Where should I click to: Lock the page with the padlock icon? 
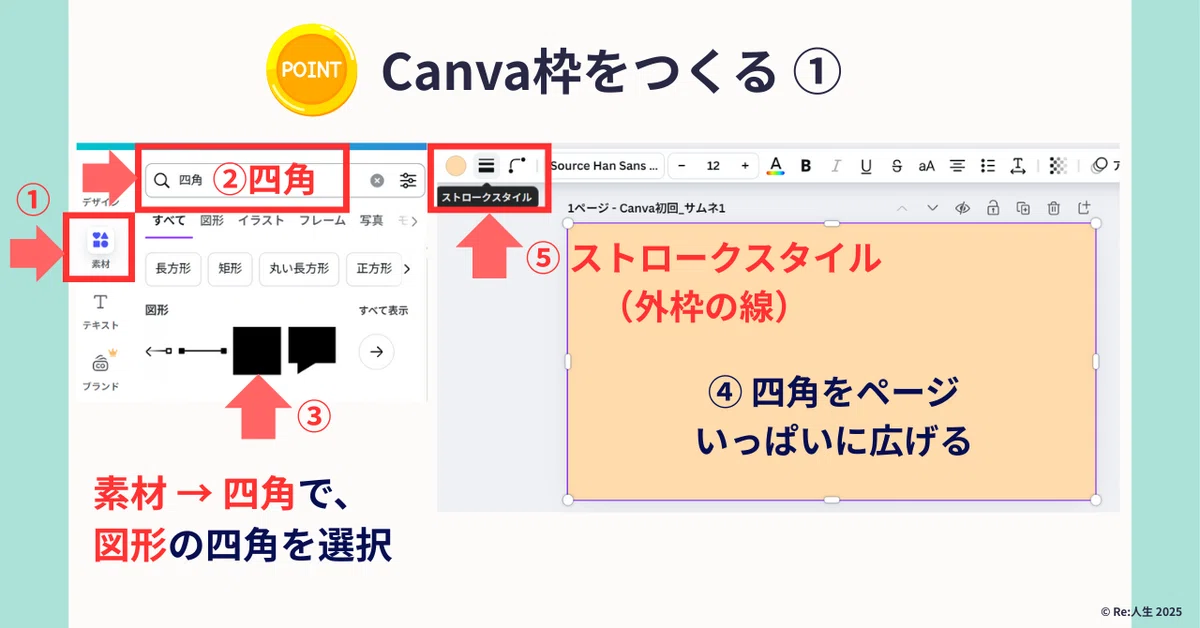[x=992, y=208]
